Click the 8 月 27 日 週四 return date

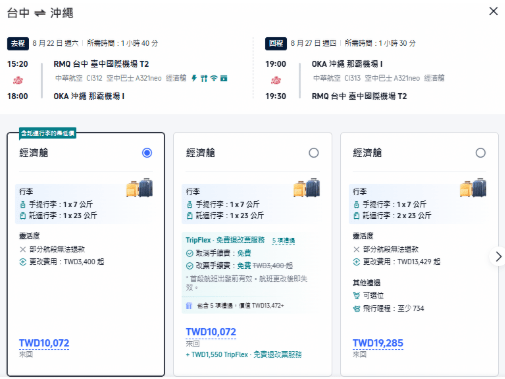pyautogui.click(x=313, y=43)
